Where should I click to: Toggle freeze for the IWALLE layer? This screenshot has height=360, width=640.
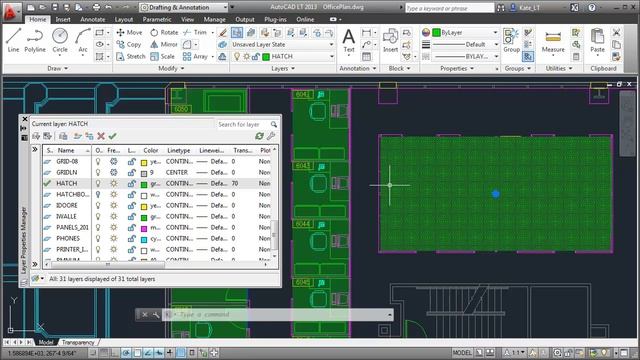113,216
